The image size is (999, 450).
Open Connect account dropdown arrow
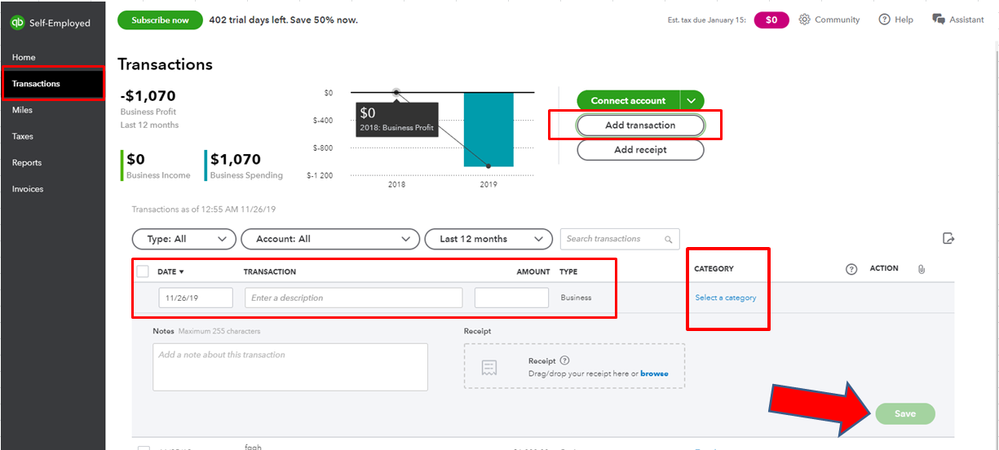click(x=692, y=100)
